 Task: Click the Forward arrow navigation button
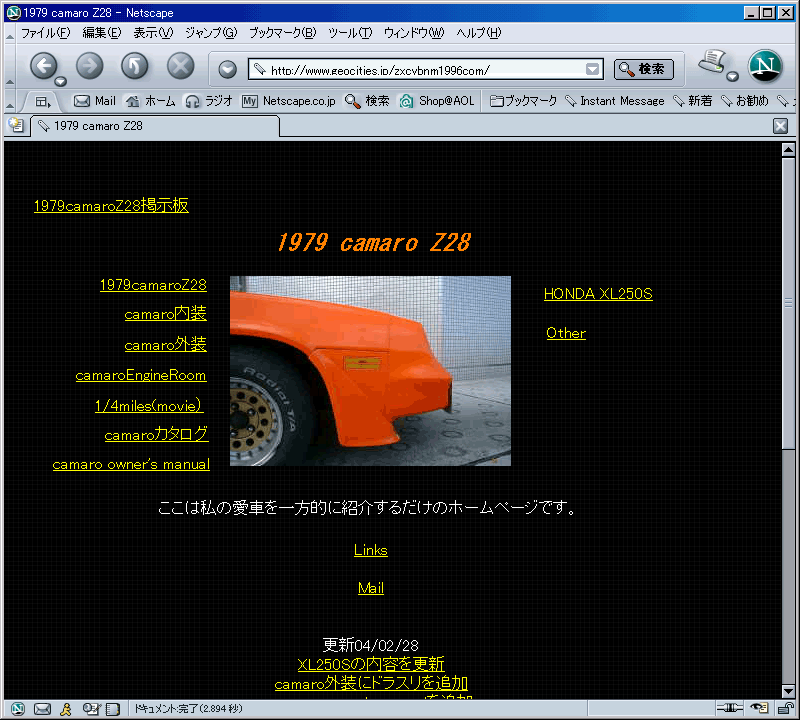tap(90, 66)
